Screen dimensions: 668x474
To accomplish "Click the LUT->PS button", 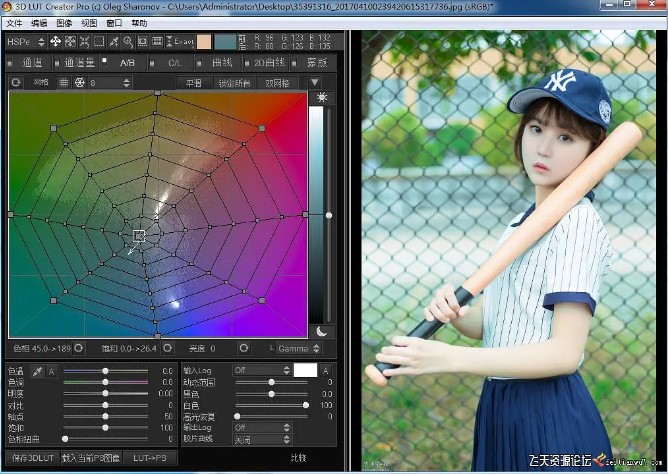I will pyautogui.click(x=150, y=458).
